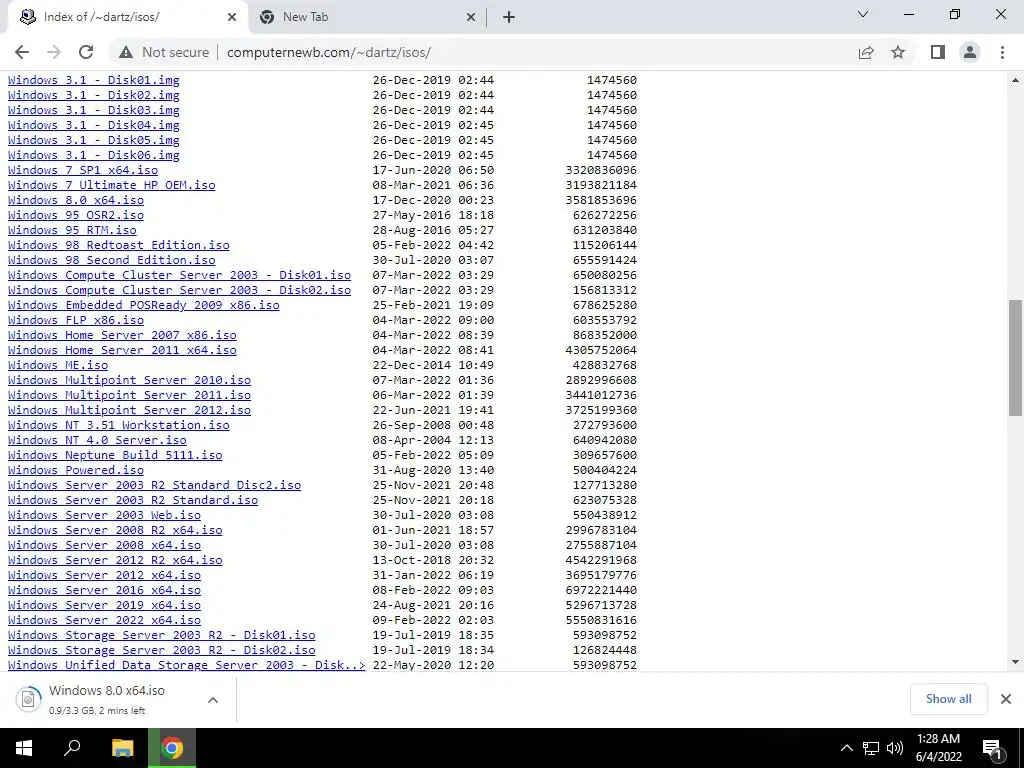1024x768 pixels.
Task: Click the date 22-Dec-2014 10:49
Action: click(x=433, y=366)
